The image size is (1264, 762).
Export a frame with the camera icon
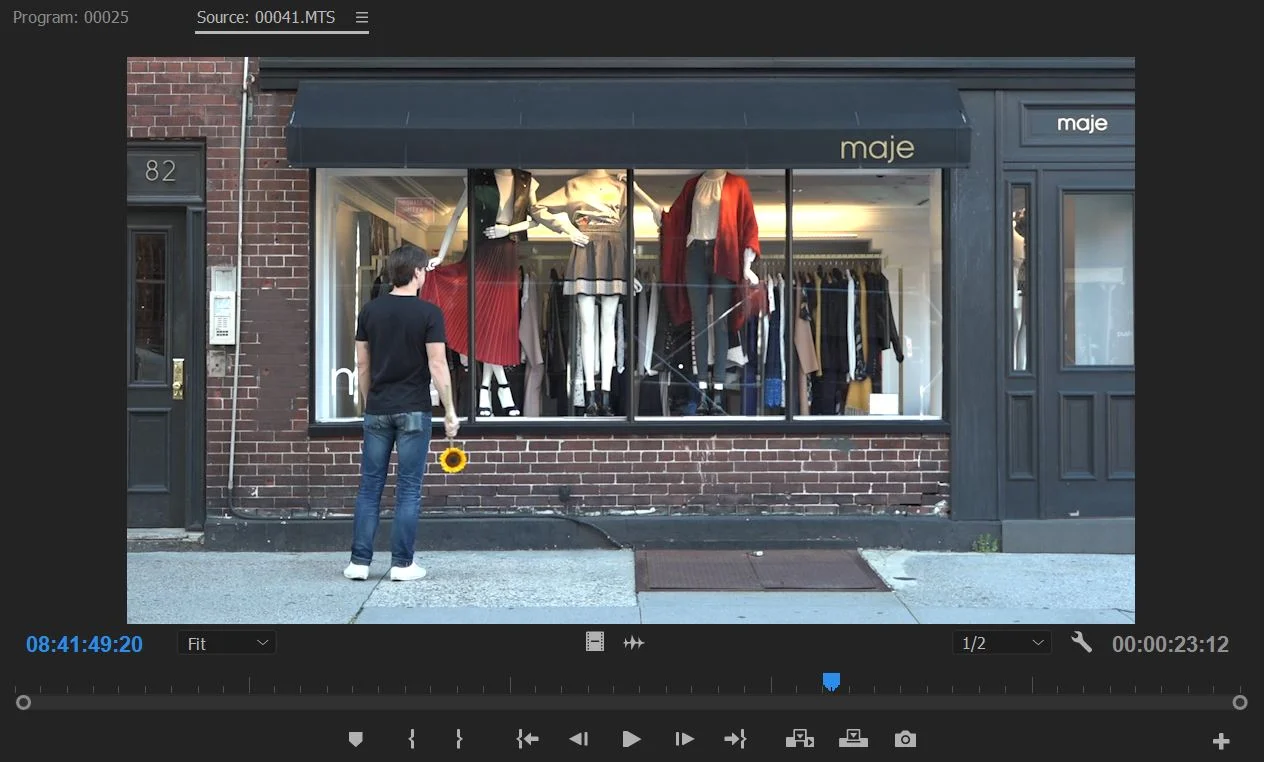coord(905,739)
